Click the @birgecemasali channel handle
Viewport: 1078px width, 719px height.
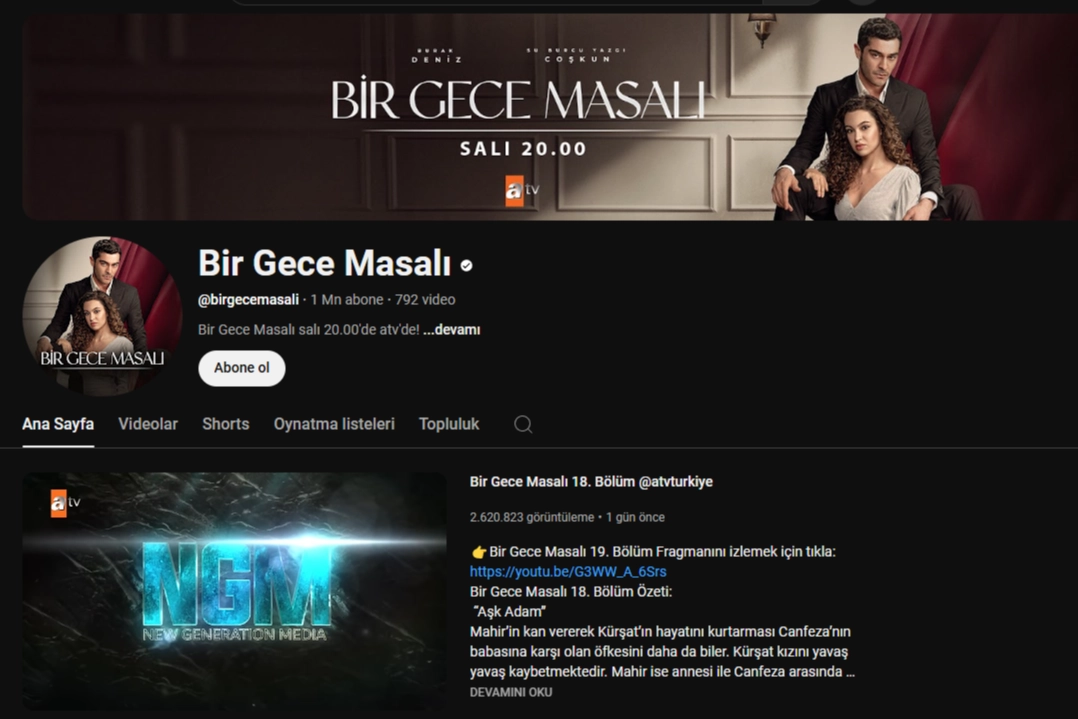(248, 300)
